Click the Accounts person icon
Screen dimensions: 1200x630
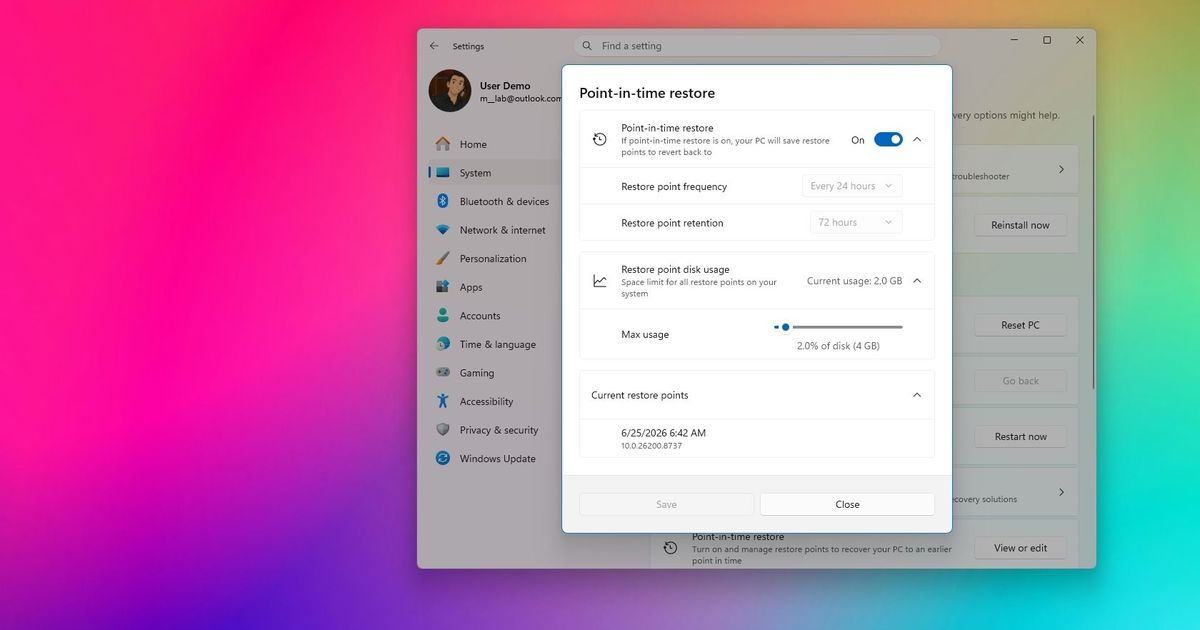point(443,315)
